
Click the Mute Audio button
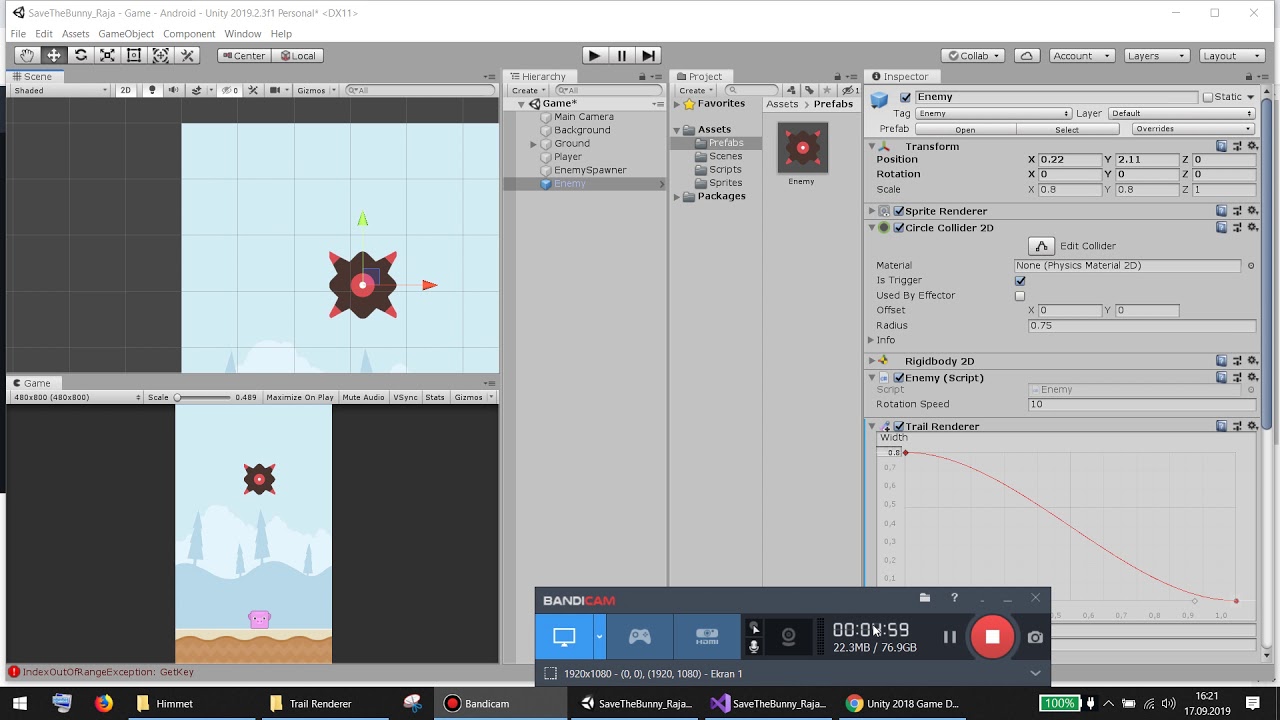point(363,397)
